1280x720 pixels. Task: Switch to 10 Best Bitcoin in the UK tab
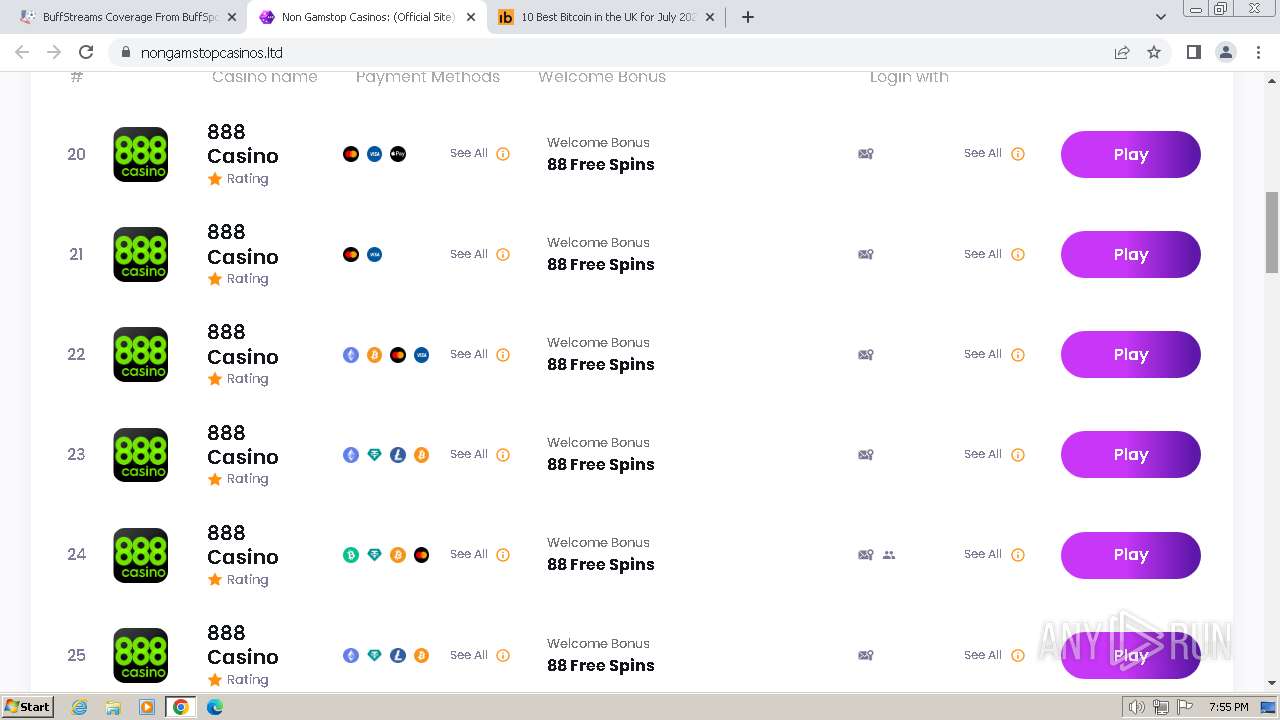point(605,17)
